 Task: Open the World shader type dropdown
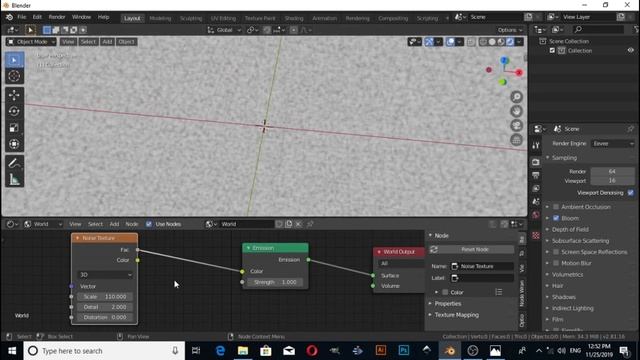click(43, 224)
